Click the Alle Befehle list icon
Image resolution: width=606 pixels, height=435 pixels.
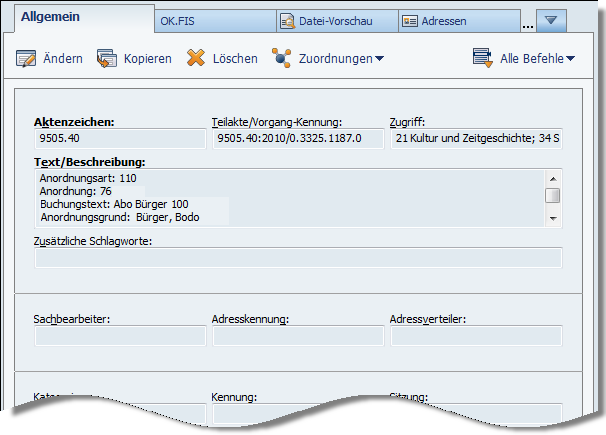pos(484,58)
